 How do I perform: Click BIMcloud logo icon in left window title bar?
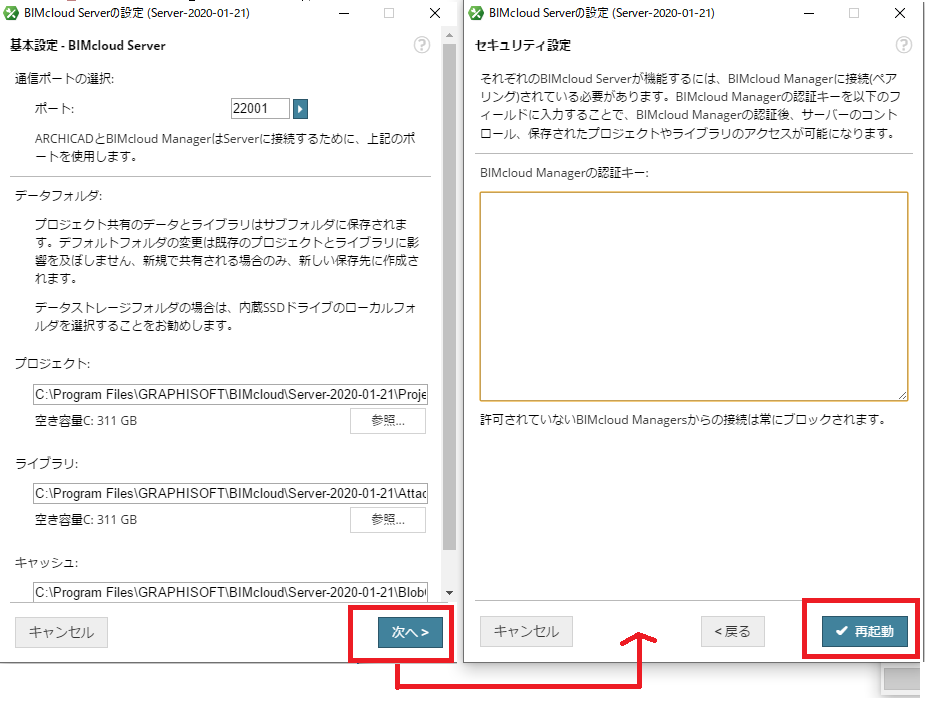(x=11, y=13)
